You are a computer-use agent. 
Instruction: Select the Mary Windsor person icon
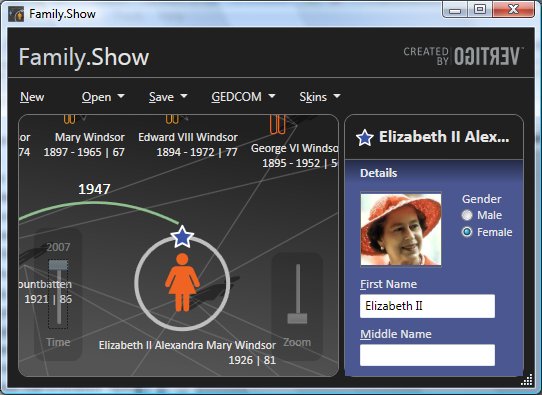point(69,119)
